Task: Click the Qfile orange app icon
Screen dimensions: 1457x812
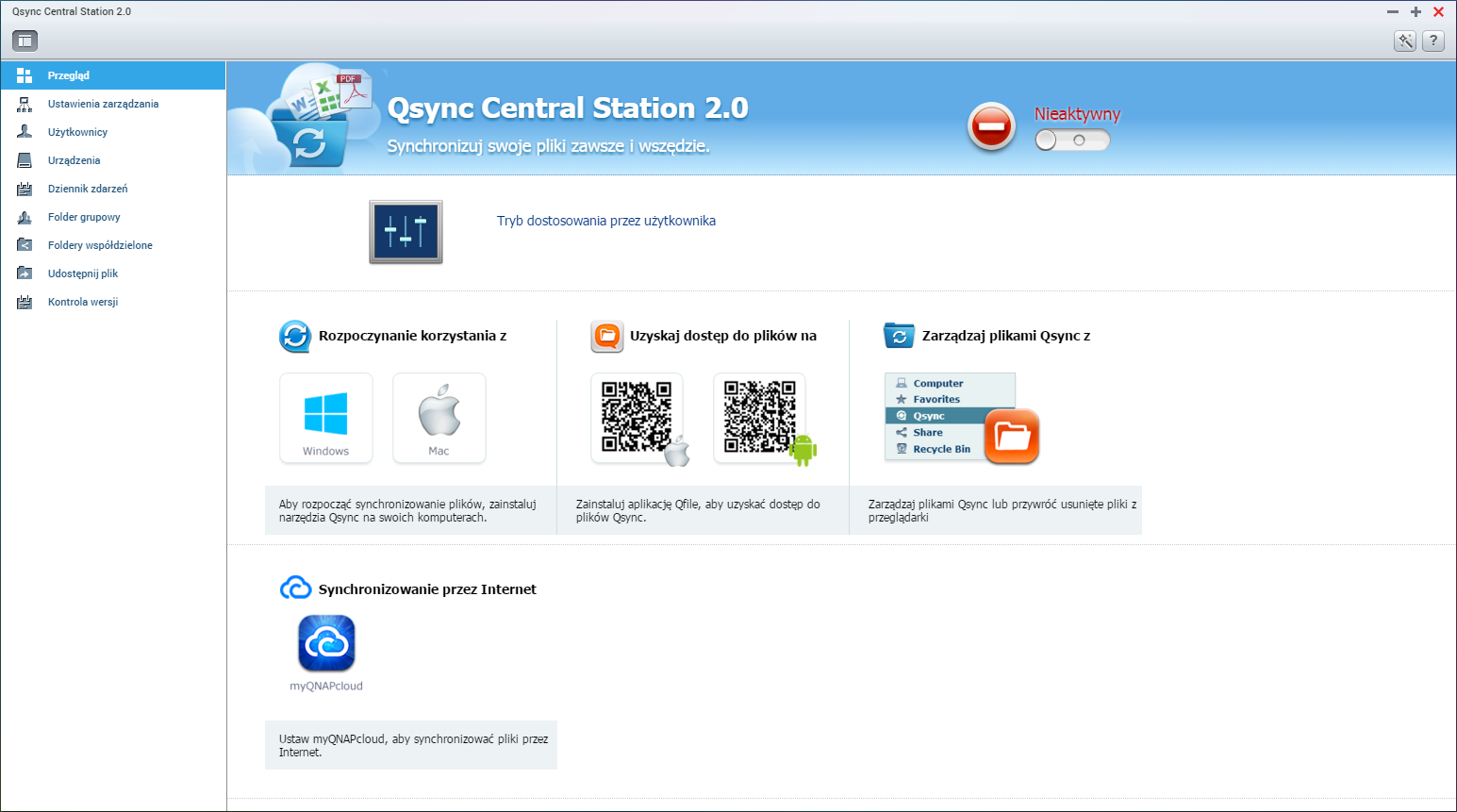Action: click(607, 336)
